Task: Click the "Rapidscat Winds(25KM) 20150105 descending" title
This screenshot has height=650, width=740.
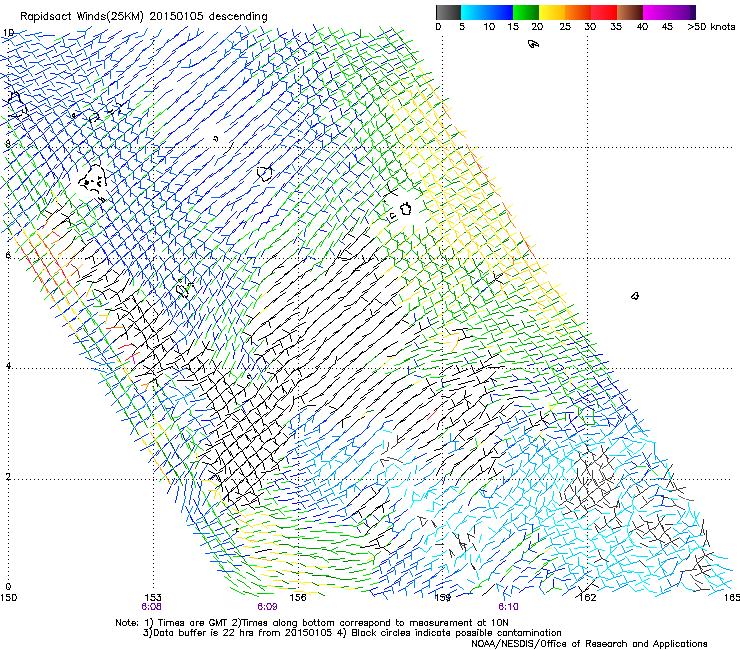Action: (143, 17)
